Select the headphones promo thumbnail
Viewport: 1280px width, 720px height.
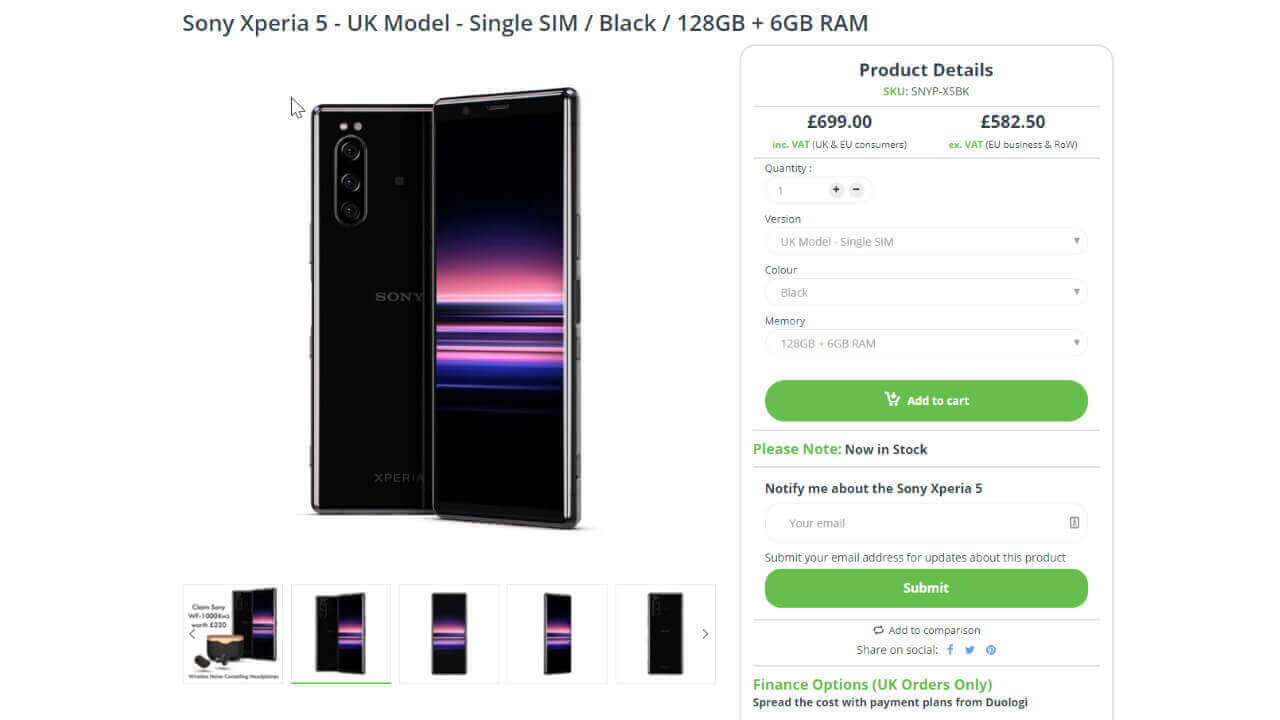(233, 633)
